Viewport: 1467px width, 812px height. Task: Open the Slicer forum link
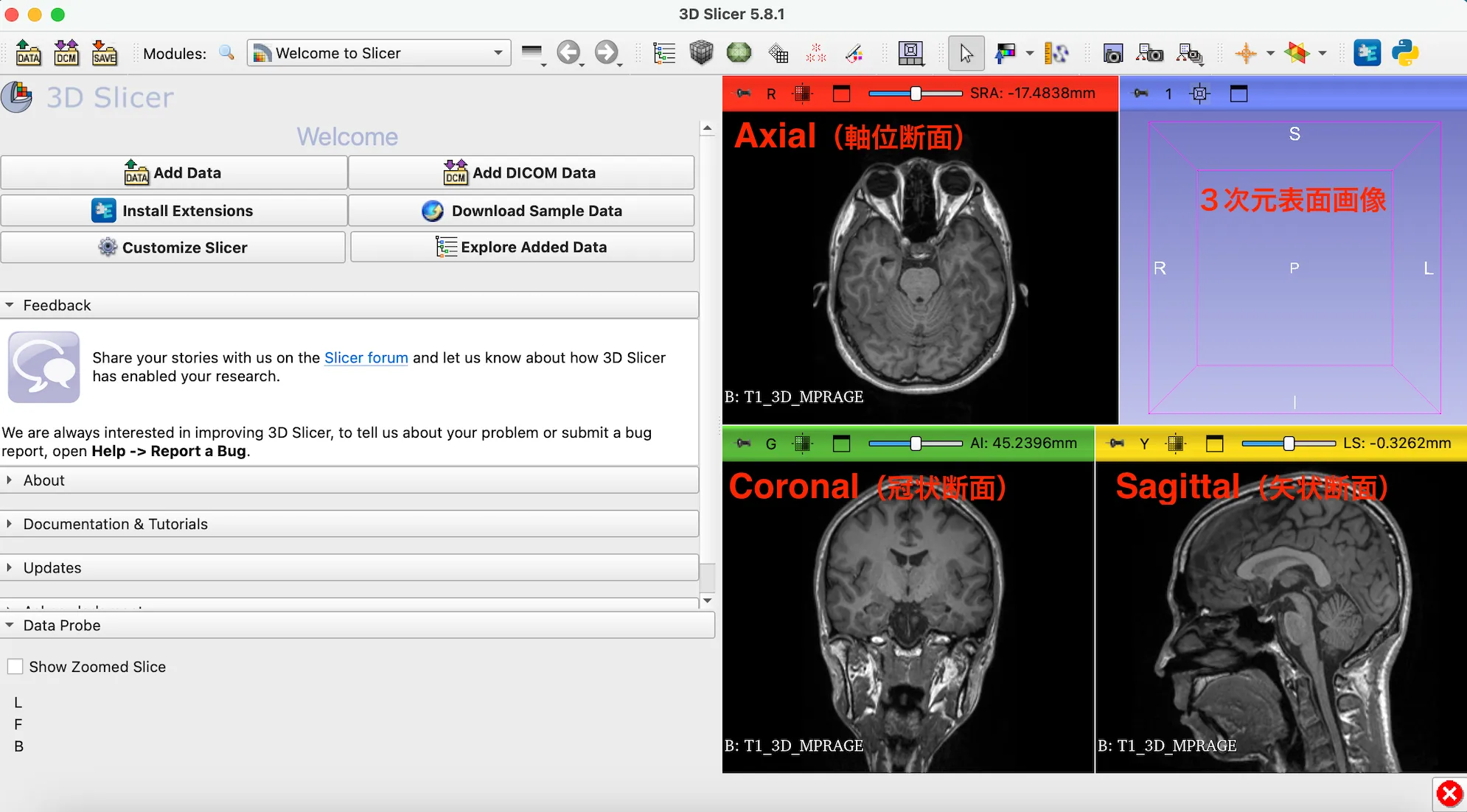point(366,358)
